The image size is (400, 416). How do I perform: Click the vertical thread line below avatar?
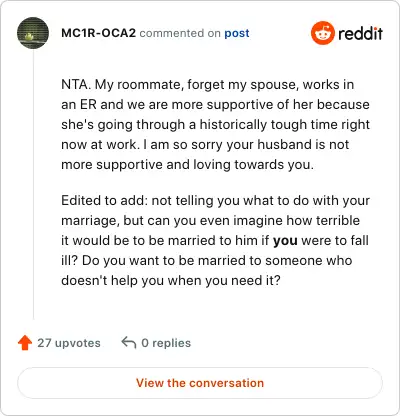point(33,184)
